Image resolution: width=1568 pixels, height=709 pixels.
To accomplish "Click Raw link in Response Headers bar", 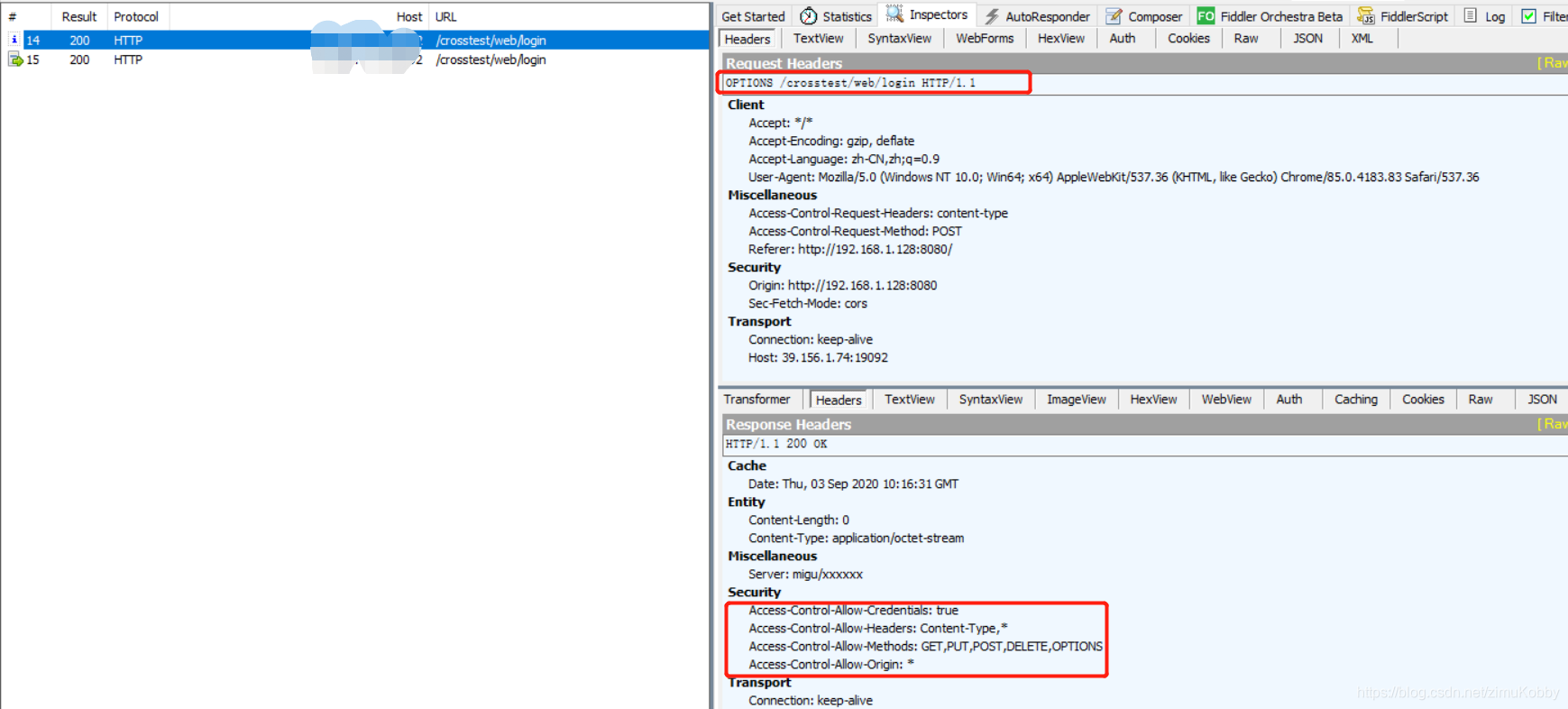I will click(1553, 424).
